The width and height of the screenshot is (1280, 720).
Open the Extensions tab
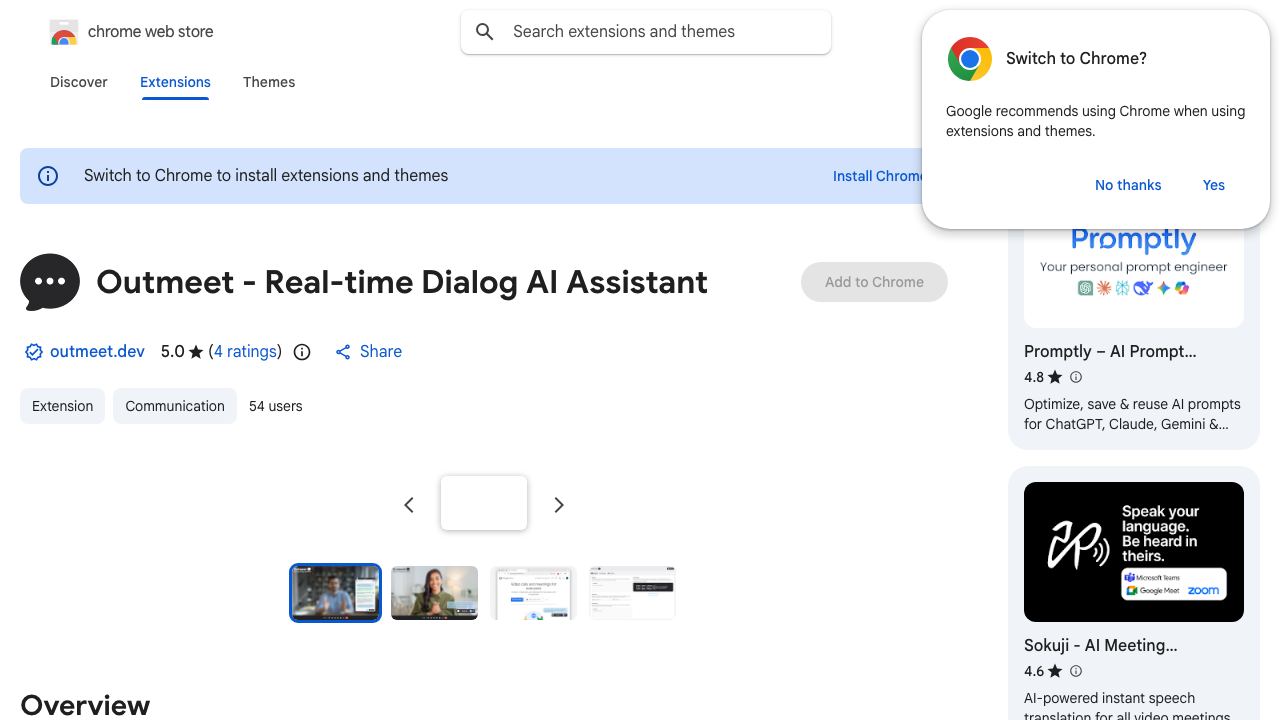pos(175,82)
